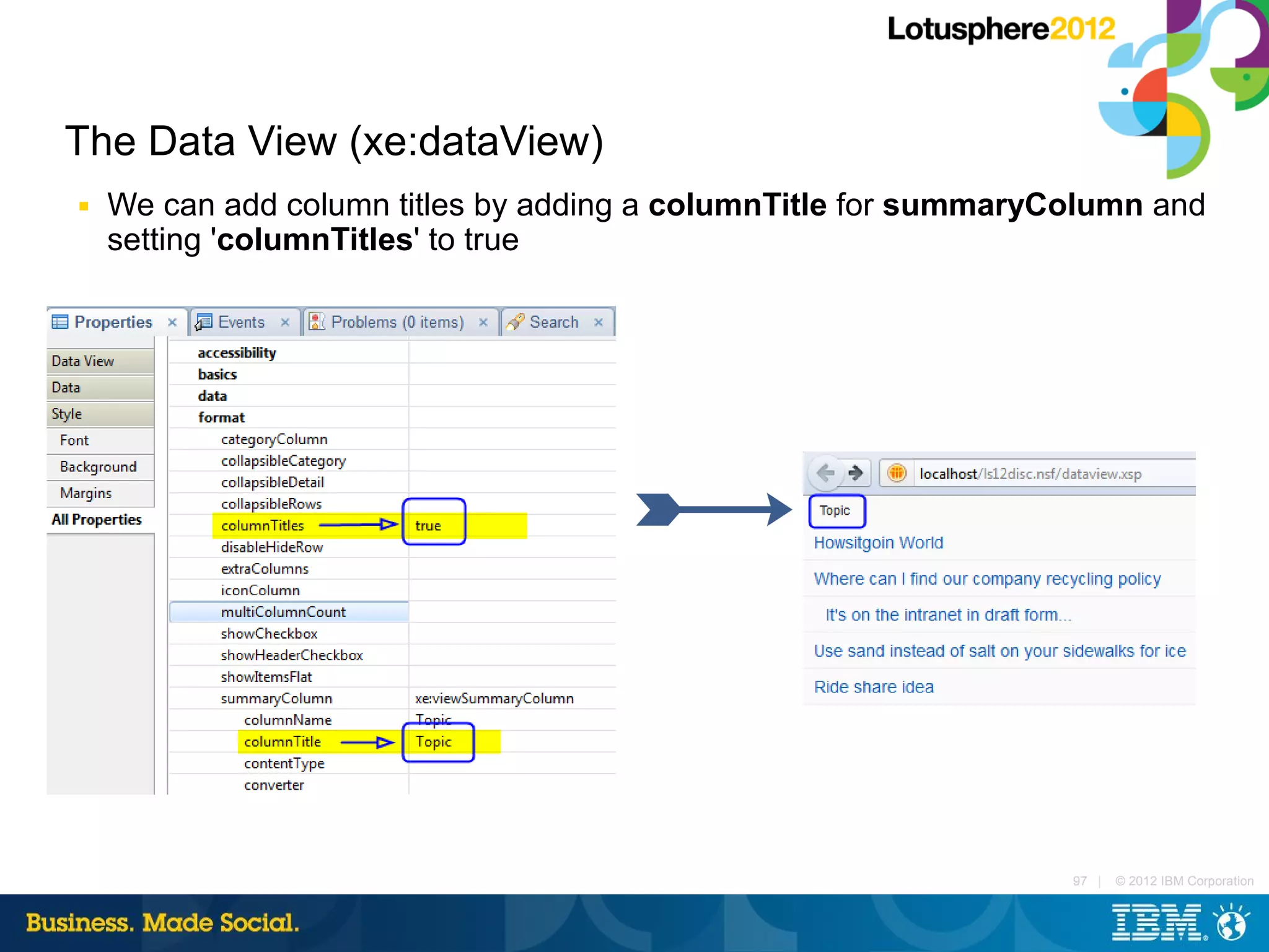Open the Background sub-tab

(100, 467)
